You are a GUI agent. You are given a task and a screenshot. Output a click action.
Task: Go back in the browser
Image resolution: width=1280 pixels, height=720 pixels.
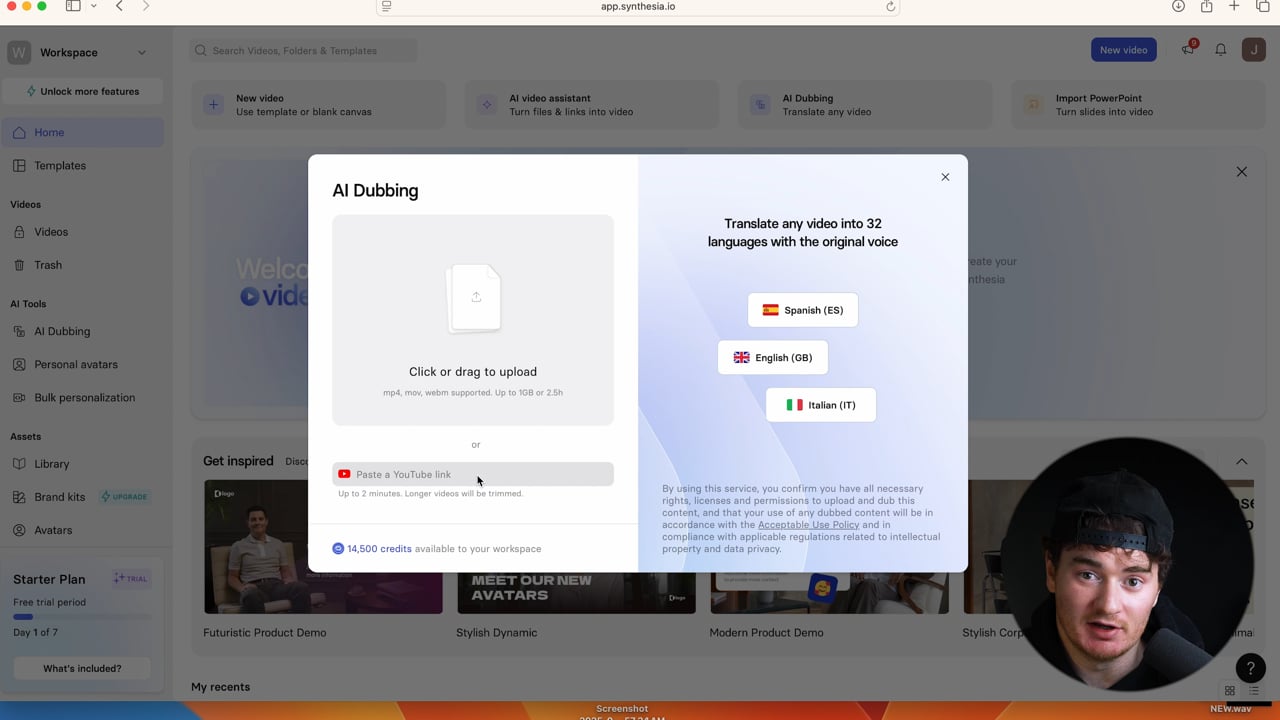(x=119, y=6)
